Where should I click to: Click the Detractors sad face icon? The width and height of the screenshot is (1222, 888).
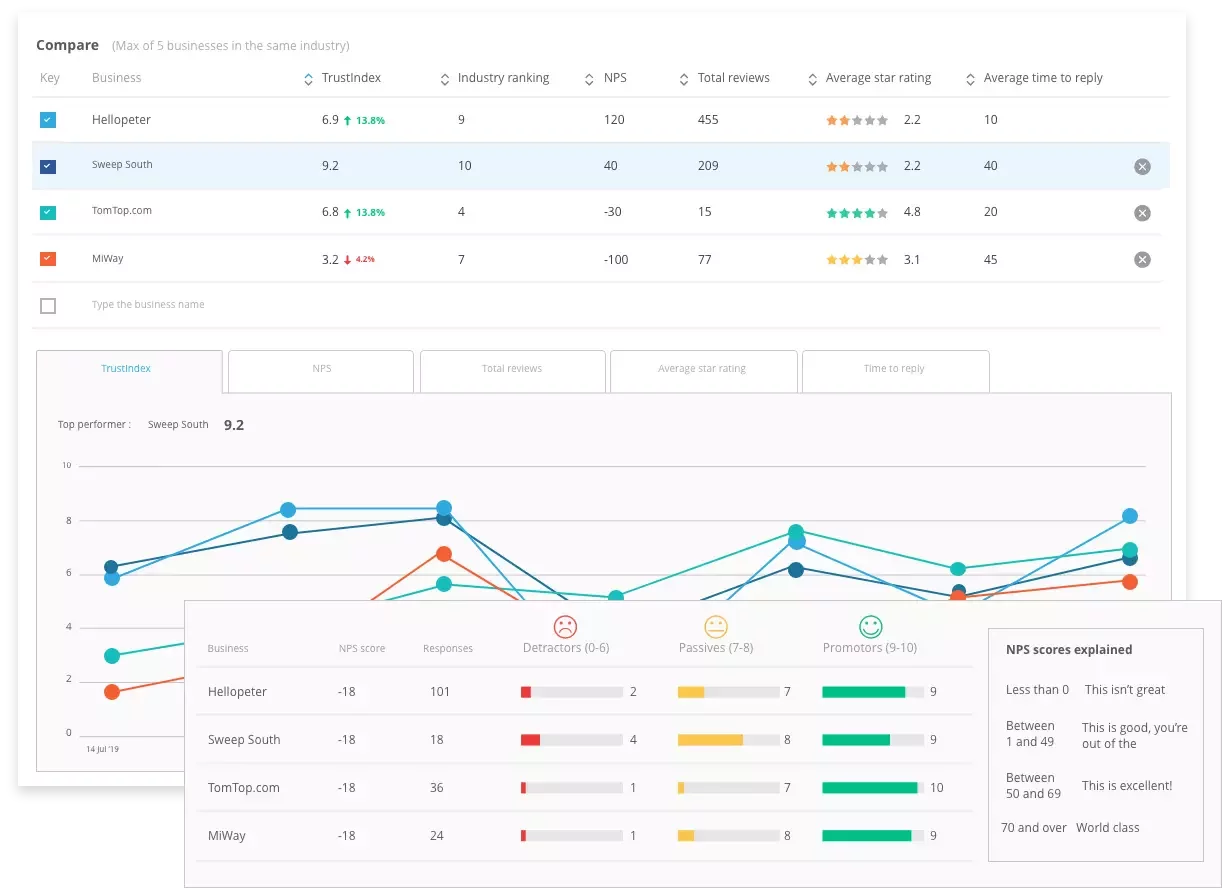coord(565,626)
